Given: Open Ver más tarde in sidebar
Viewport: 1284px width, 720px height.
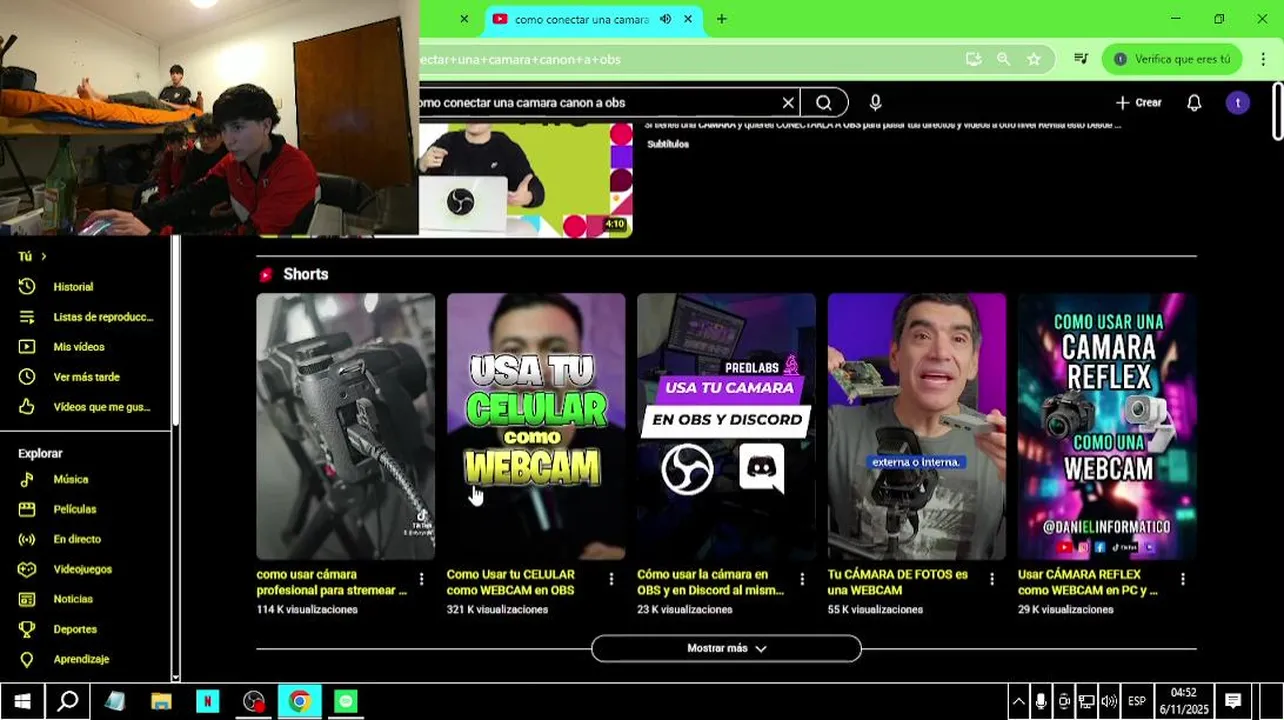Looking at the screenshot, I should [x=87, y=377].
